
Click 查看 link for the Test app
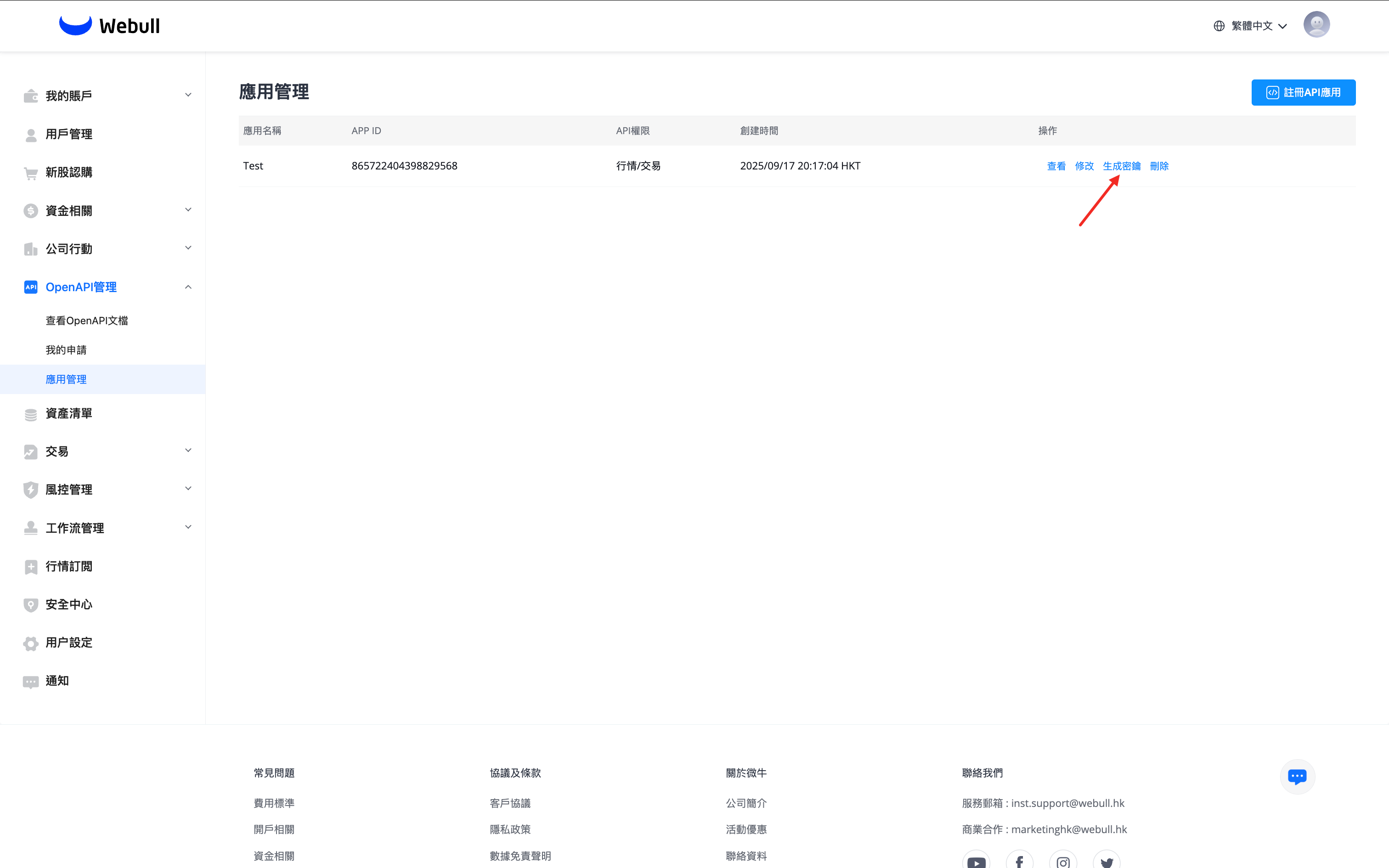point(1056,166)
